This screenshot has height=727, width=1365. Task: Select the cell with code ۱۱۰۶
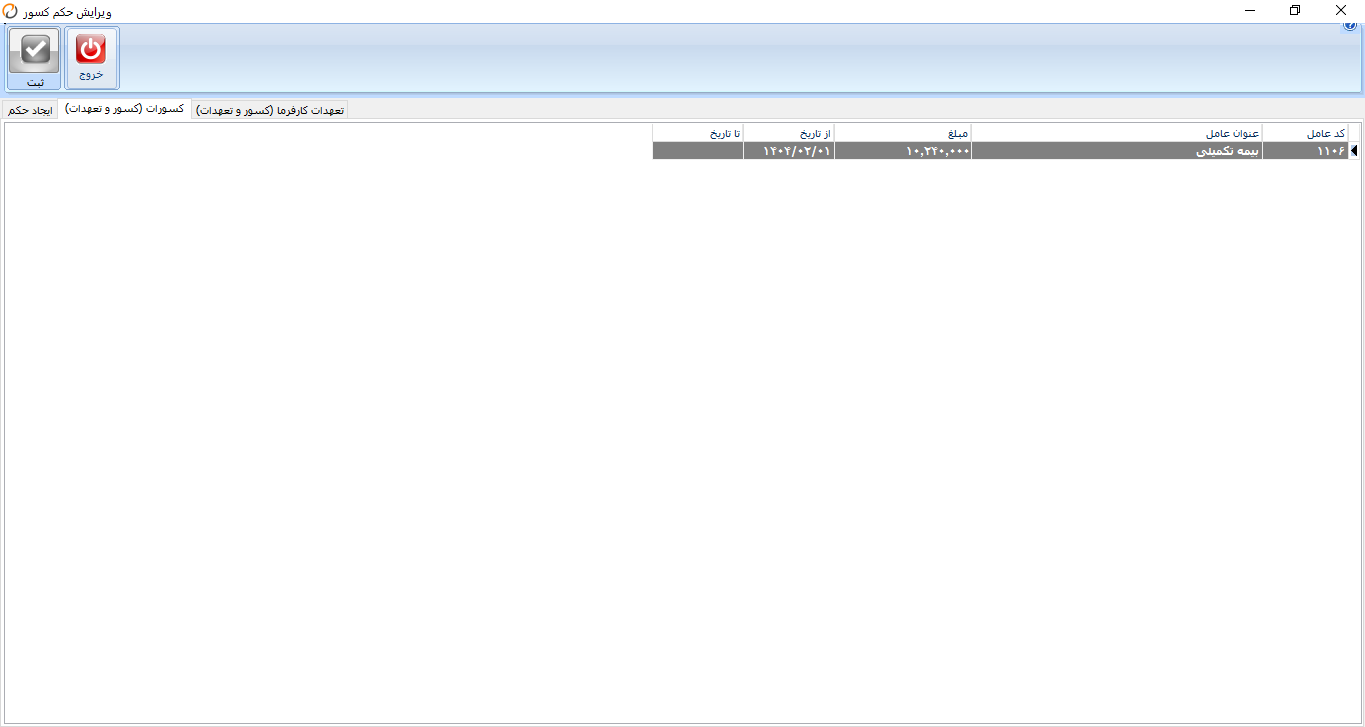[x=1305, y=151]
